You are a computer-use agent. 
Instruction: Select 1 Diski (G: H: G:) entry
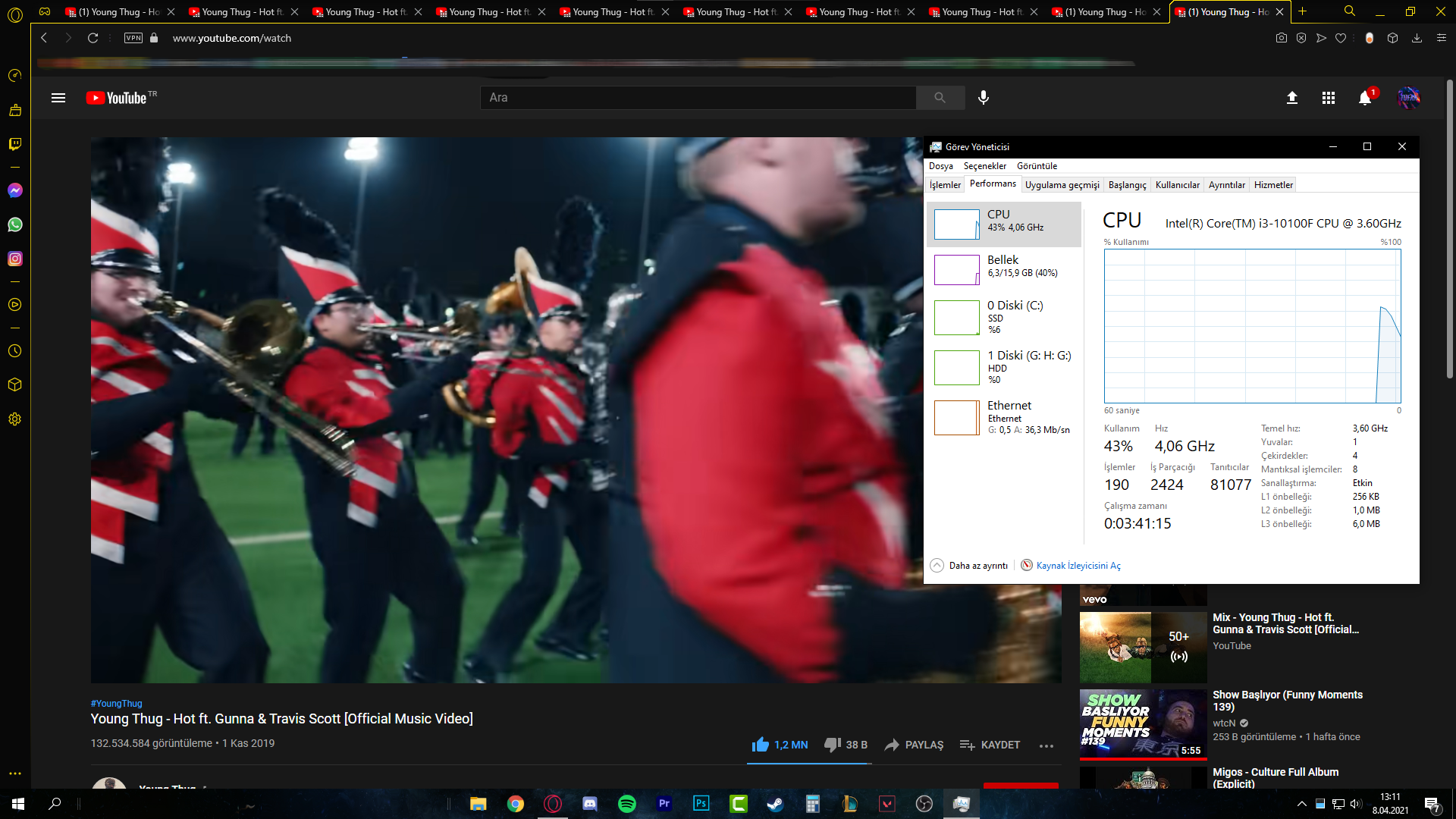tap(1004, 367)
